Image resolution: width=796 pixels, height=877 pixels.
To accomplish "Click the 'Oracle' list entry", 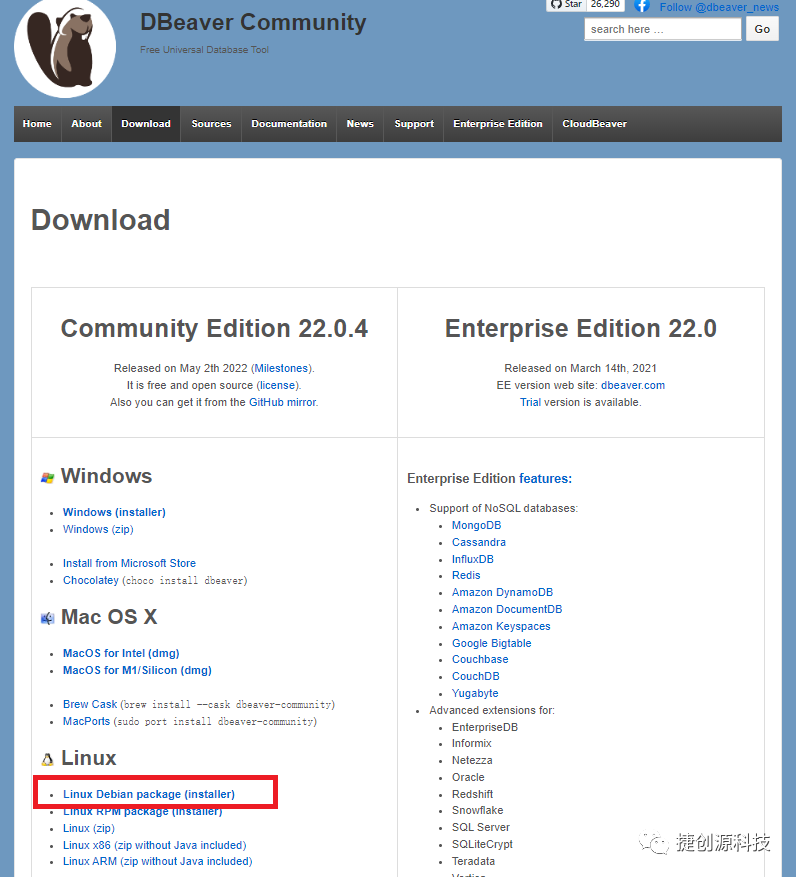I will [x=468, y=777].
